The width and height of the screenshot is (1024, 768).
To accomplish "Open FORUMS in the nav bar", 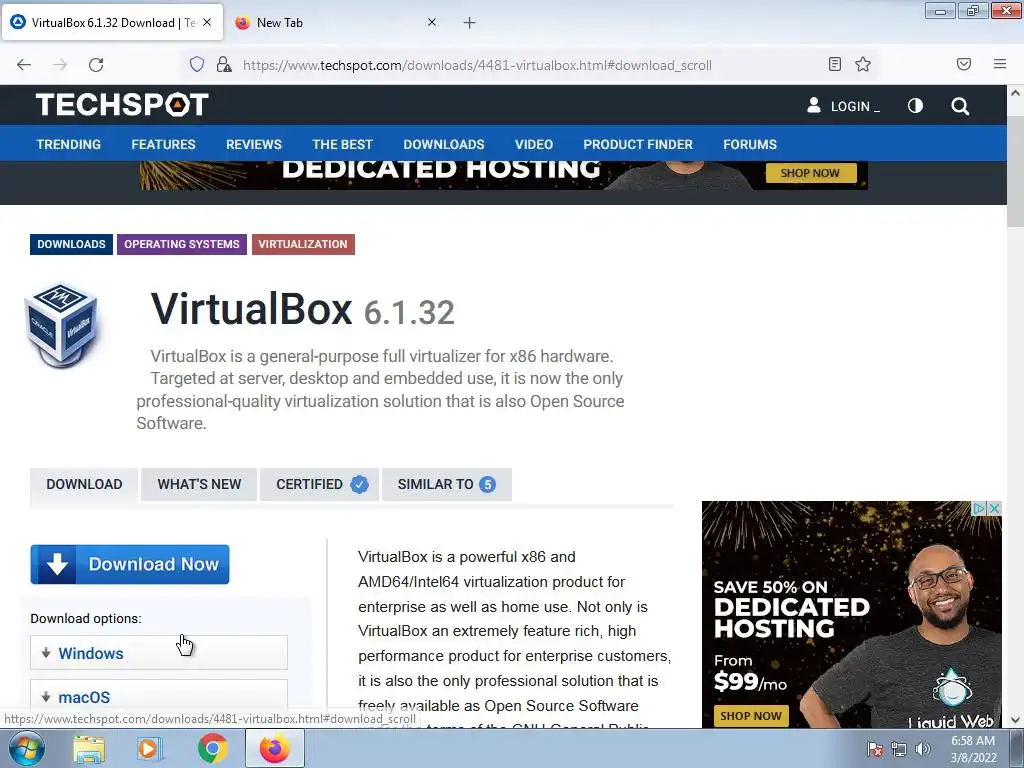I will (750, 144).
